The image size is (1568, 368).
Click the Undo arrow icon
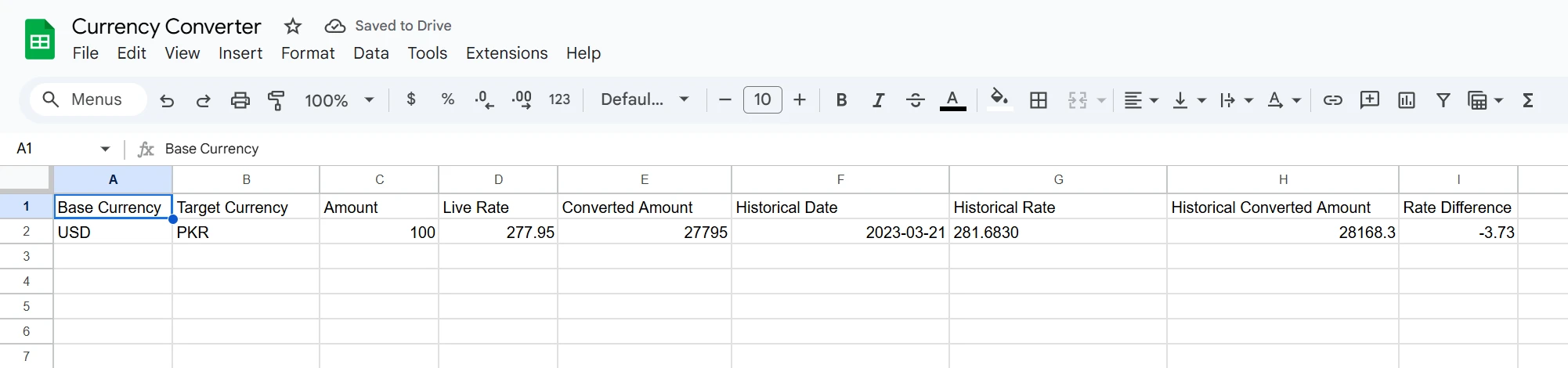167,100
